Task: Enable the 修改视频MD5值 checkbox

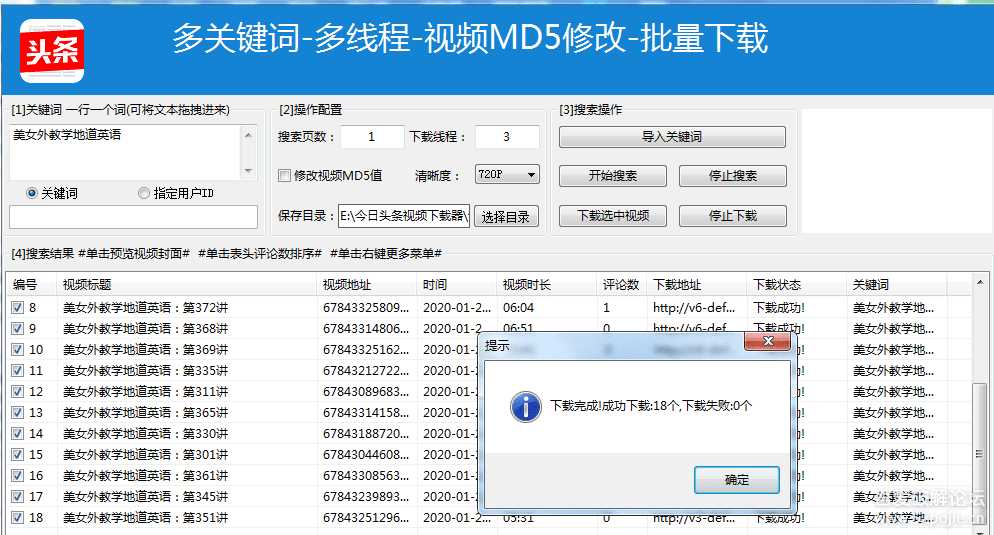Action: (284, 176)
